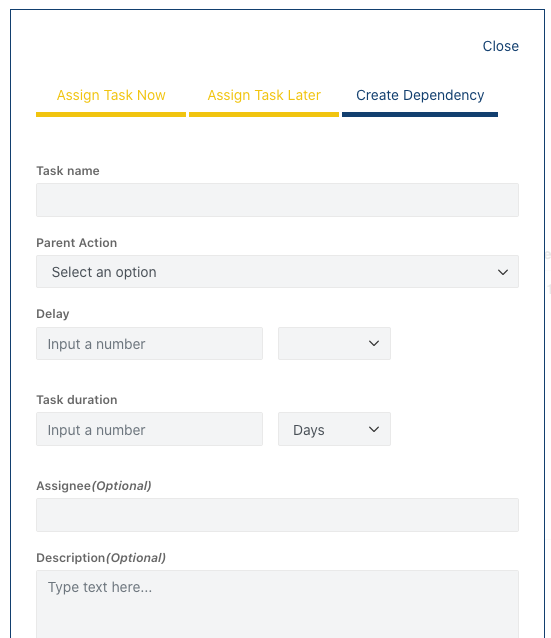Viewport: 551px width, 638px height.
Task: Open the Parent Action 'Select an option' dropdown
Action: click(x=277, y=272)
